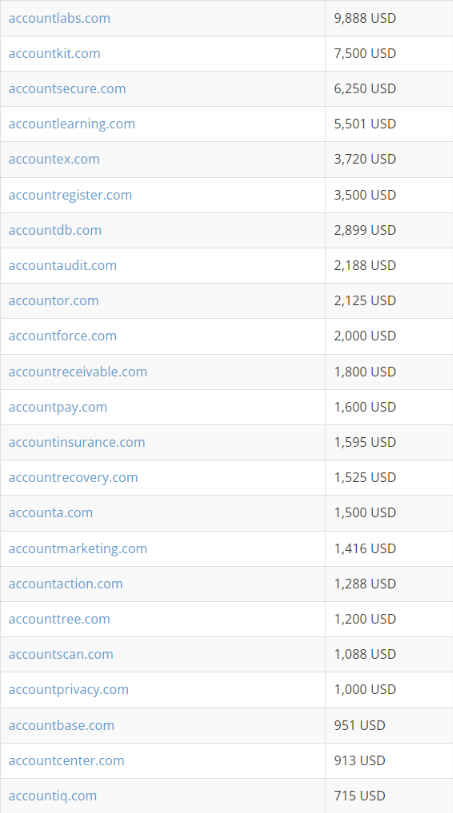453x813 pixels.
Task: Open the accountaudit.com link
Action: 62,265
